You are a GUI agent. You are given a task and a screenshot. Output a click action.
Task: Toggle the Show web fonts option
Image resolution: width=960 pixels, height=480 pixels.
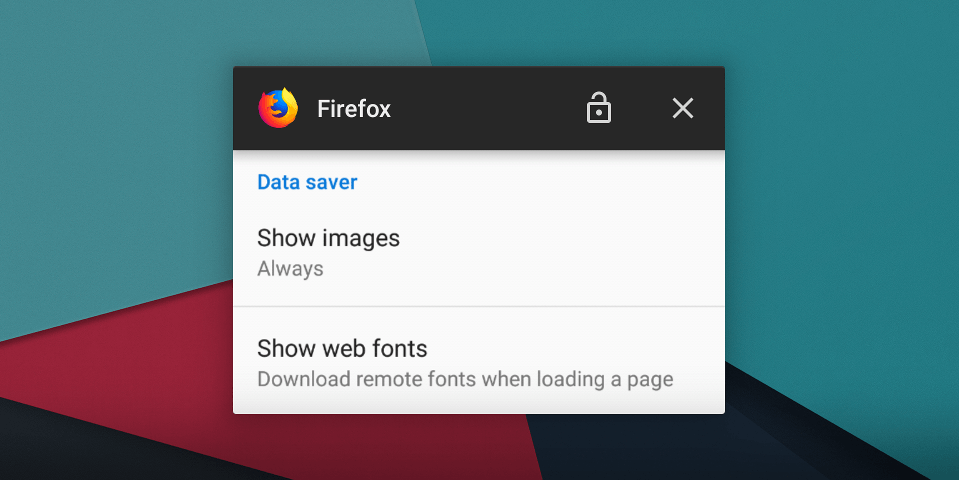coord(479,360)
